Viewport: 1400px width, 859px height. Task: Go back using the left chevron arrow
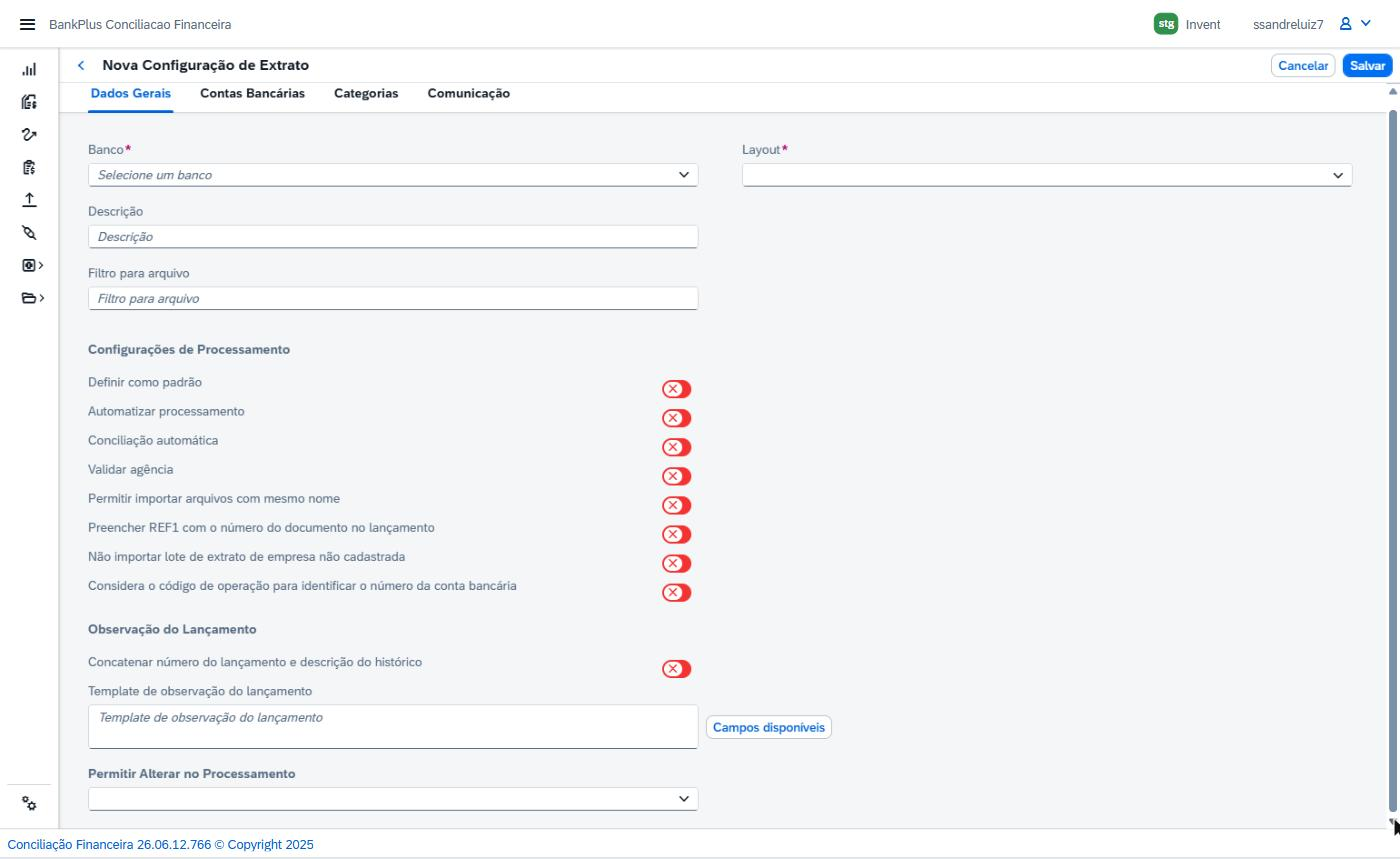[81, 65]
